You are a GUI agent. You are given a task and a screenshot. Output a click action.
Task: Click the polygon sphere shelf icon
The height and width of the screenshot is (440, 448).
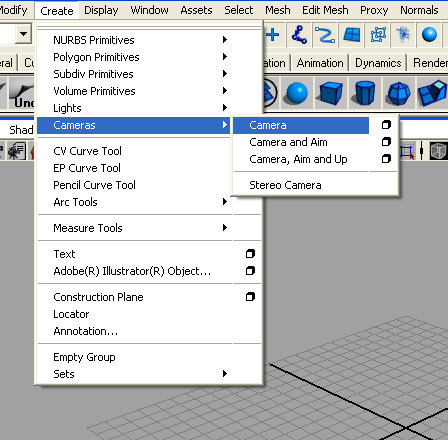pos(296,93)
